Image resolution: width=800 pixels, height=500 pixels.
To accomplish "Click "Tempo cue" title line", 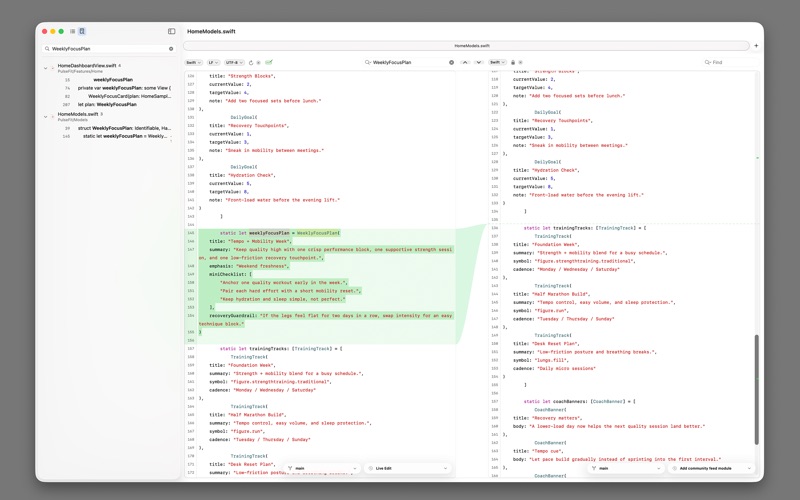I will [x=538, y=451].
